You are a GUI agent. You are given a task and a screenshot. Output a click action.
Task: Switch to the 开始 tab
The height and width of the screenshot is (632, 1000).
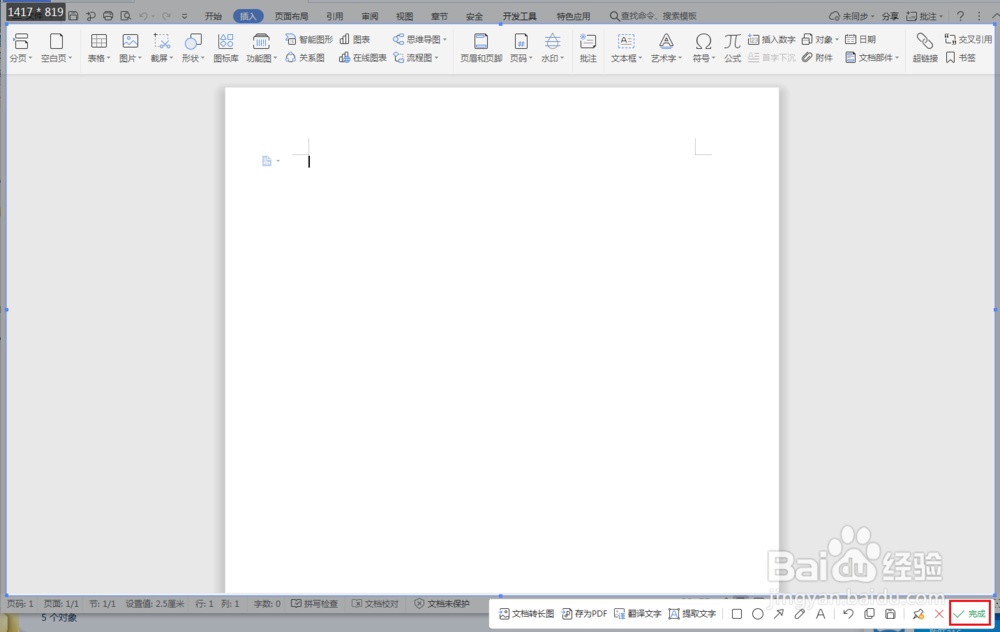(214, 16)
